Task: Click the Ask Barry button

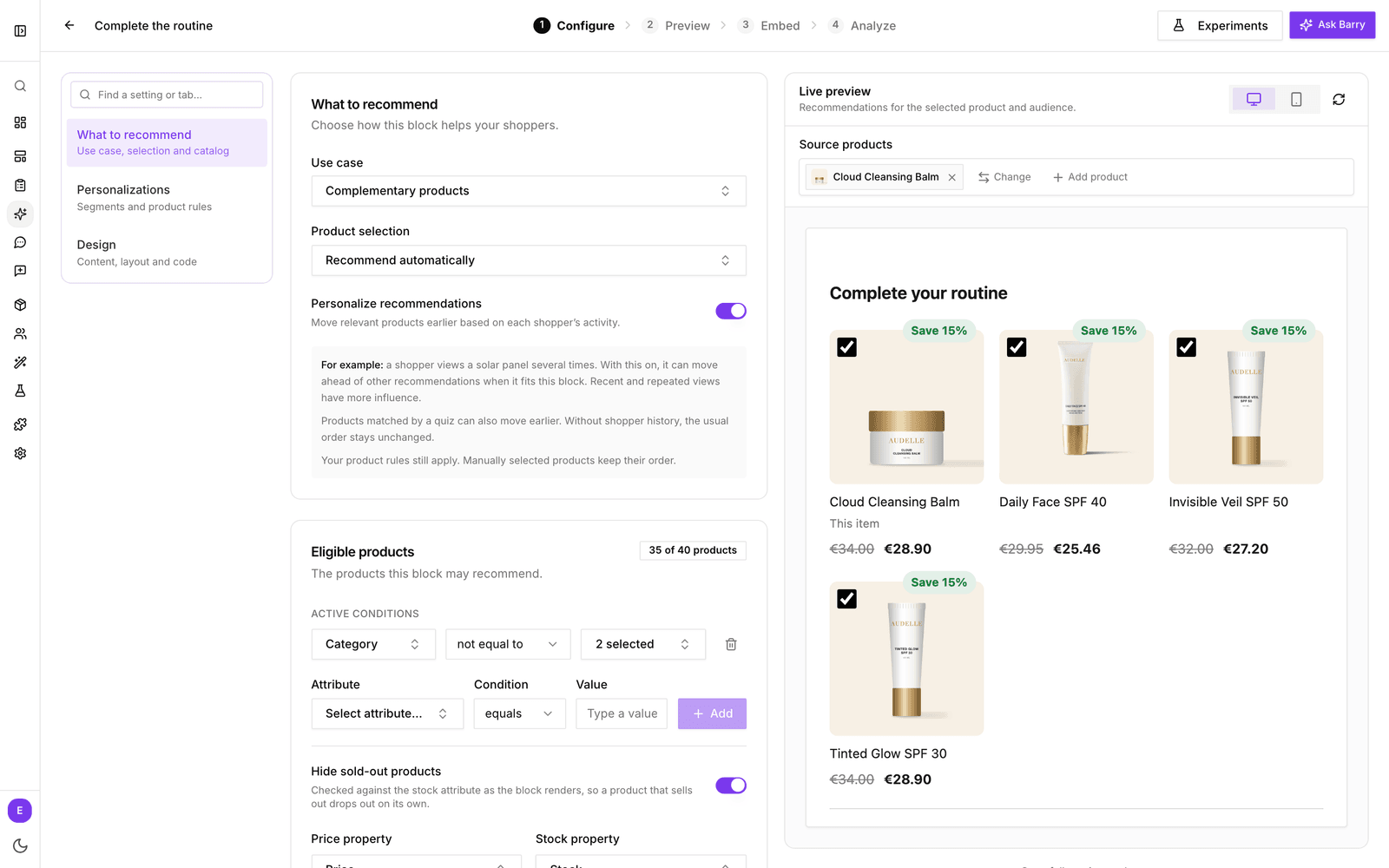Action: (1333, 25)
